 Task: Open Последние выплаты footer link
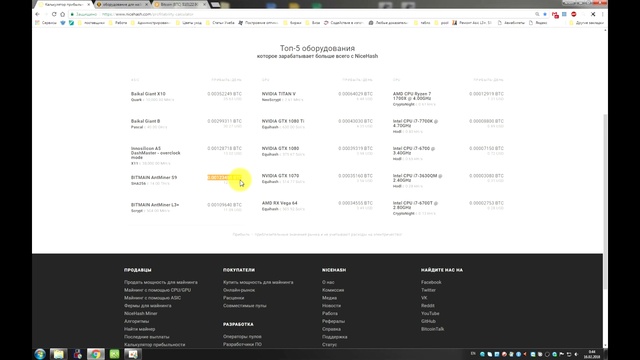(x=147, y=337)
